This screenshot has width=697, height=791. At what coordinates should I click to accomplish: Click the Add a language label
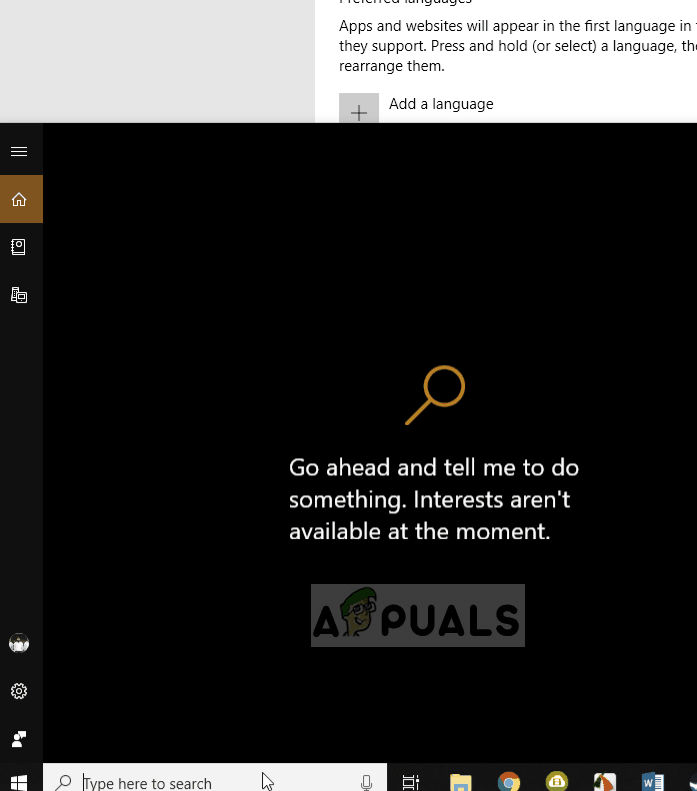coord(441,104)
